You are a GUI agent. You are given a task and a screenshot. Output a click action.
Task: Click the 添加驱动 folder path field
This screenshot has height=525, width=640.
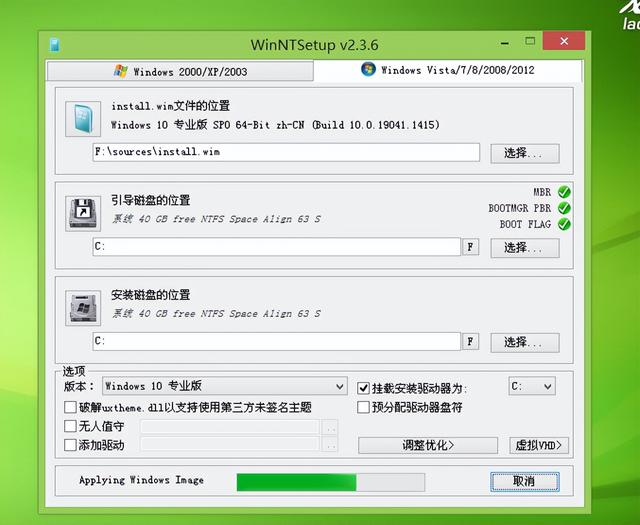[x=230, y=445]
